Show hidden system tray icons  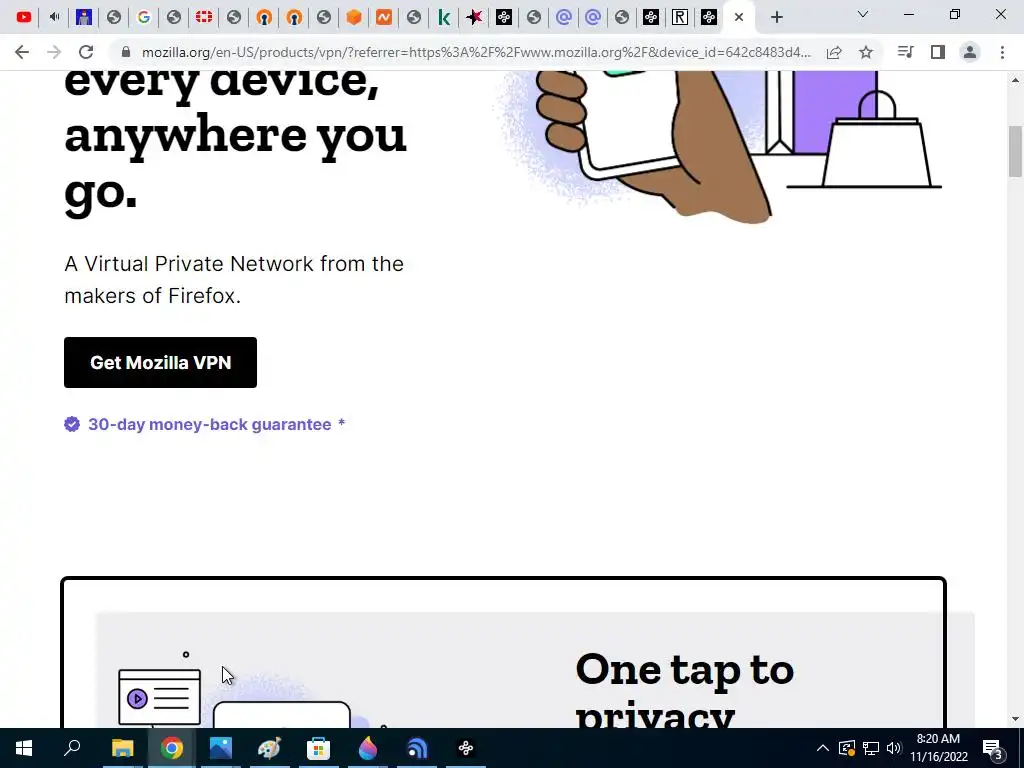823,748
